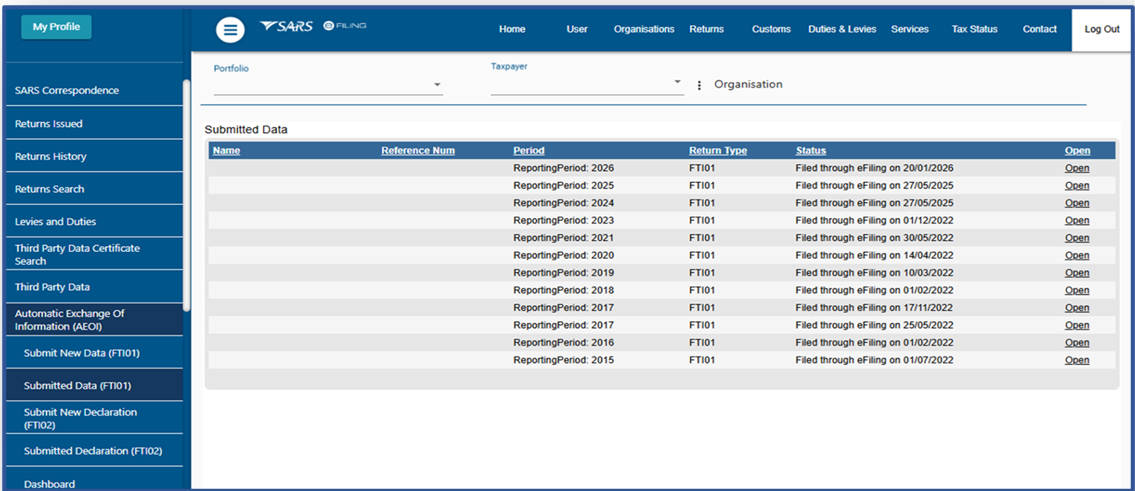Click the My Profile button
1135x491 pixels.
pyautogui.click(x=56, y=27)
